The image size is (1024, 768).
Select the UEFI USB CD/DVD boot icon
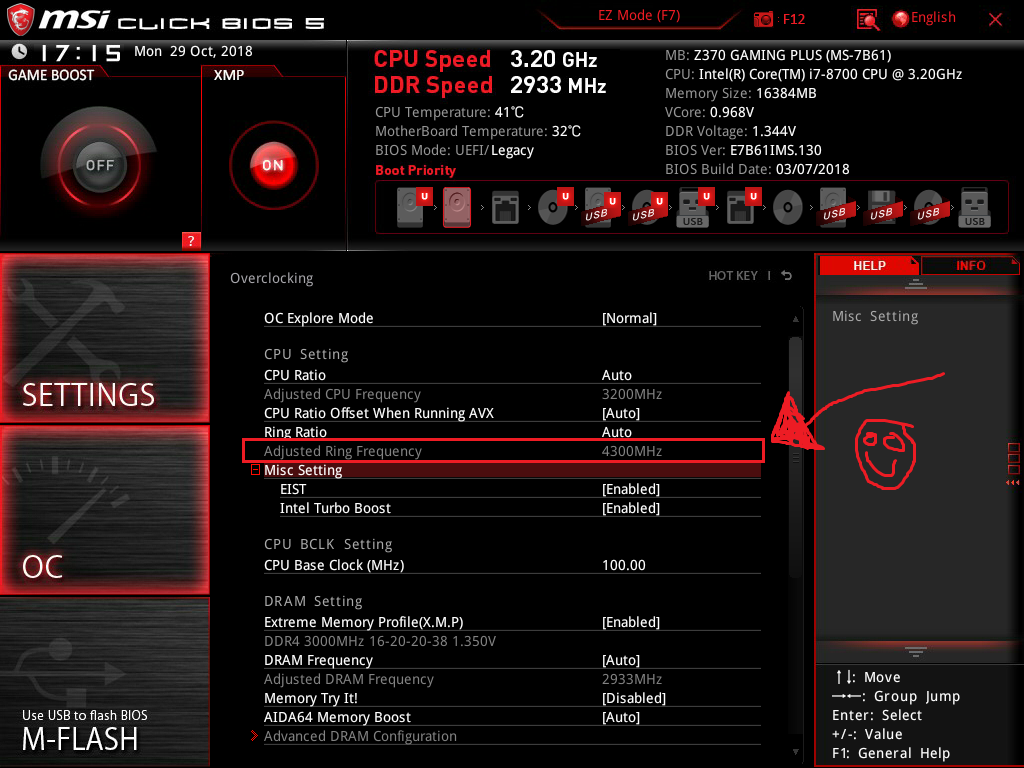[648, 207]
